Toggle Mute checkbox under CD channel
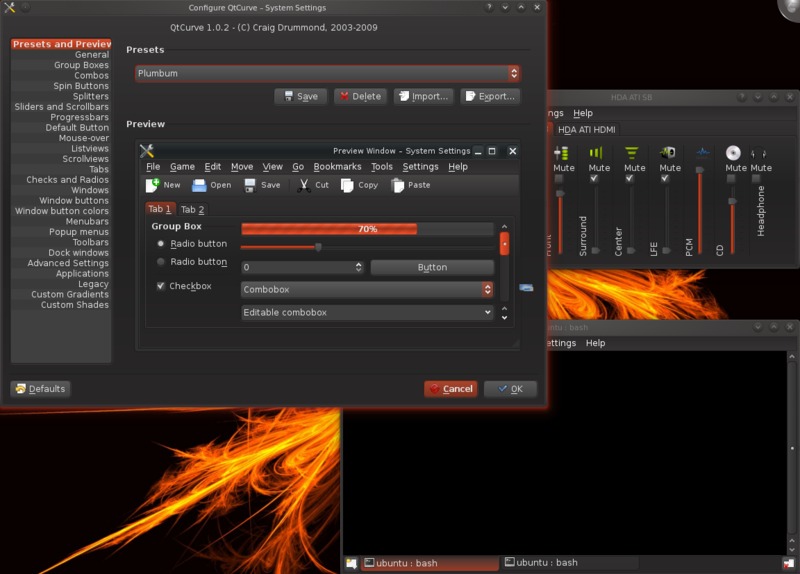This screenshot has height=574, width=800. tap(731, 179)
